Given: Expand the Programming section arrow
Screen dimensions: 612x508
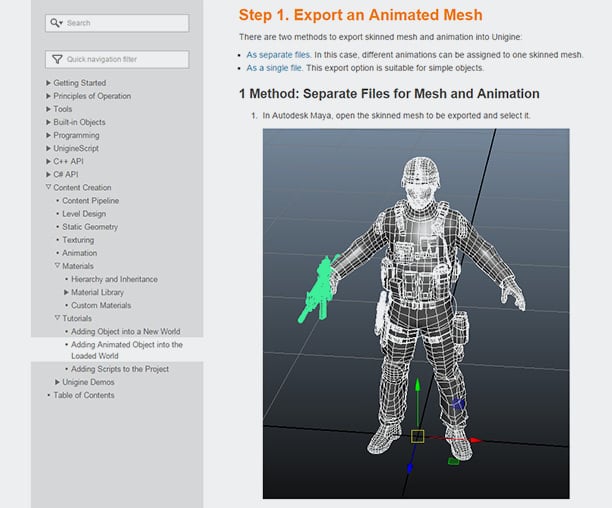Looking at the screenshot, I should click(48, 135).
